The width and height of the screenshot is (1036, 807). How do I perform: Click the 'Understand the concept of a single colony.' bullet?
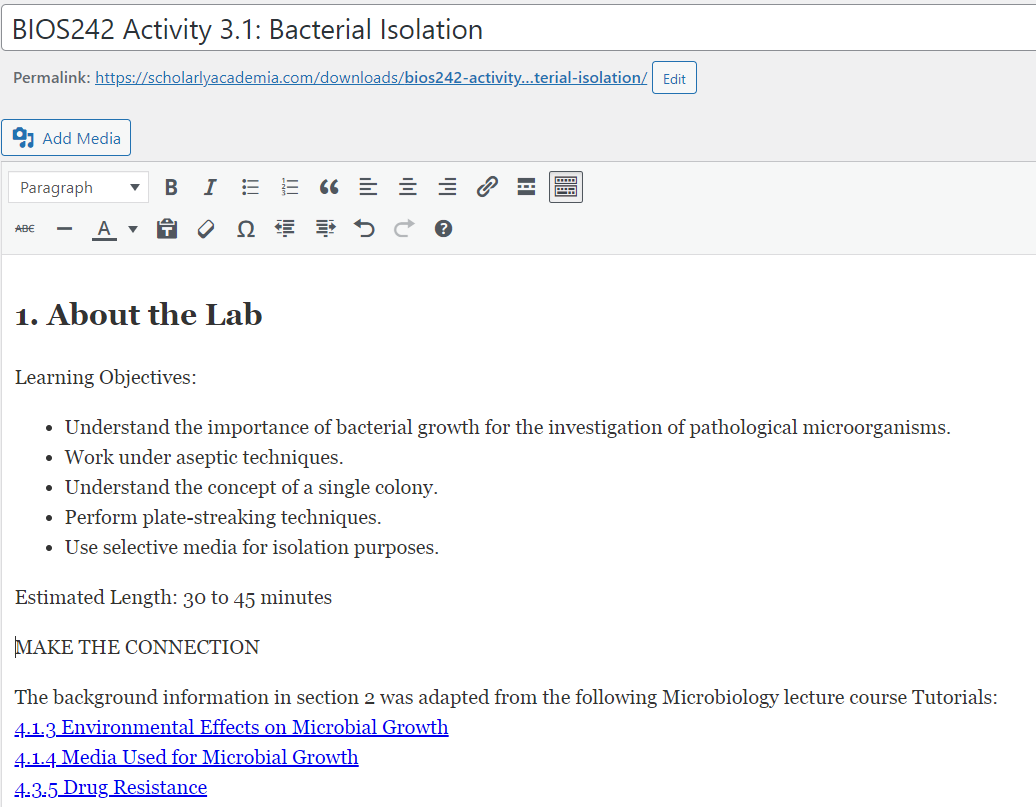(x=251, y=488)
